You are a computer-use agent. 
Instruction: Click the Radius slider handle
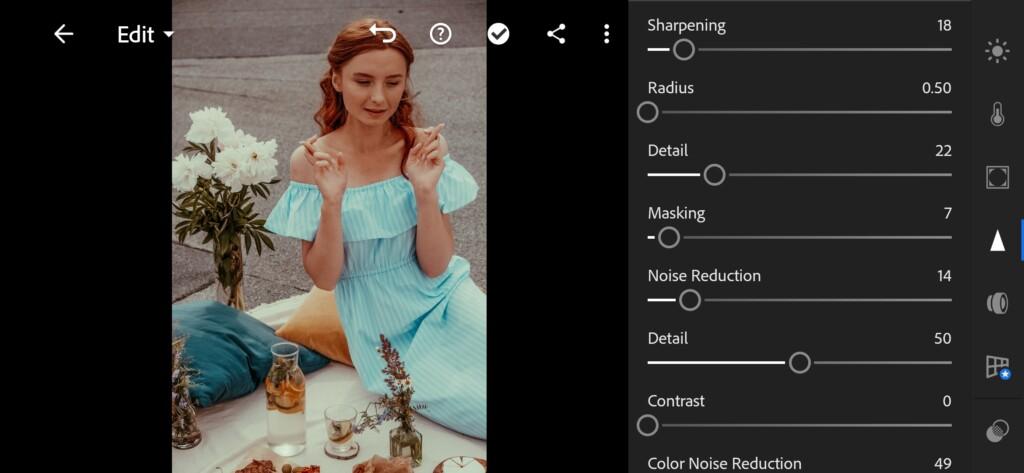tap(647, 112)
